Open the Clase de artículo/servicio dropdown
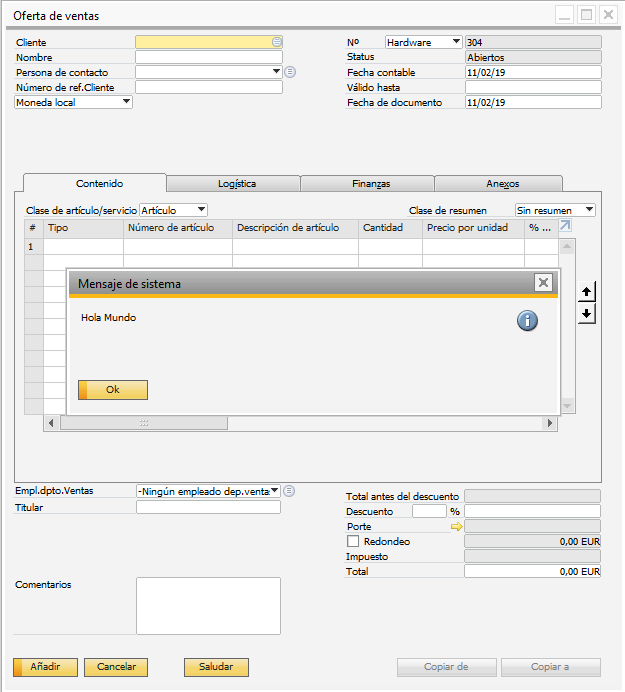 click(x=201, y=210)
